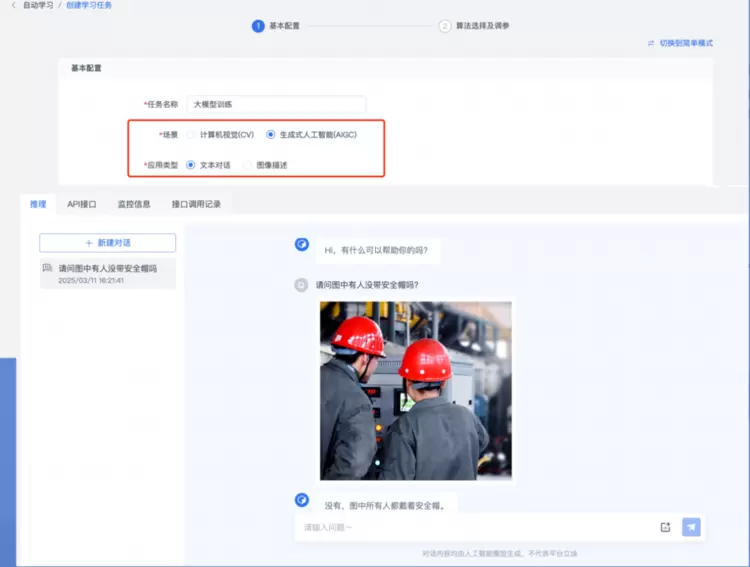Select the 生成式人工智能(AIGC) radio button
Viewport: 750px width, 567px height.
coord(270,134)
